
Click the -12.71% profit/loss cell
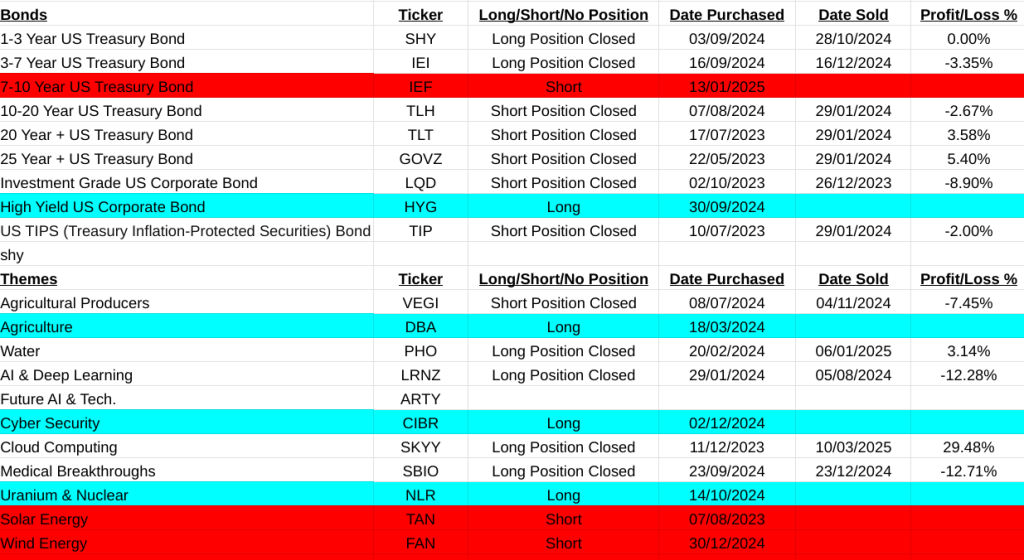(967, 471)
